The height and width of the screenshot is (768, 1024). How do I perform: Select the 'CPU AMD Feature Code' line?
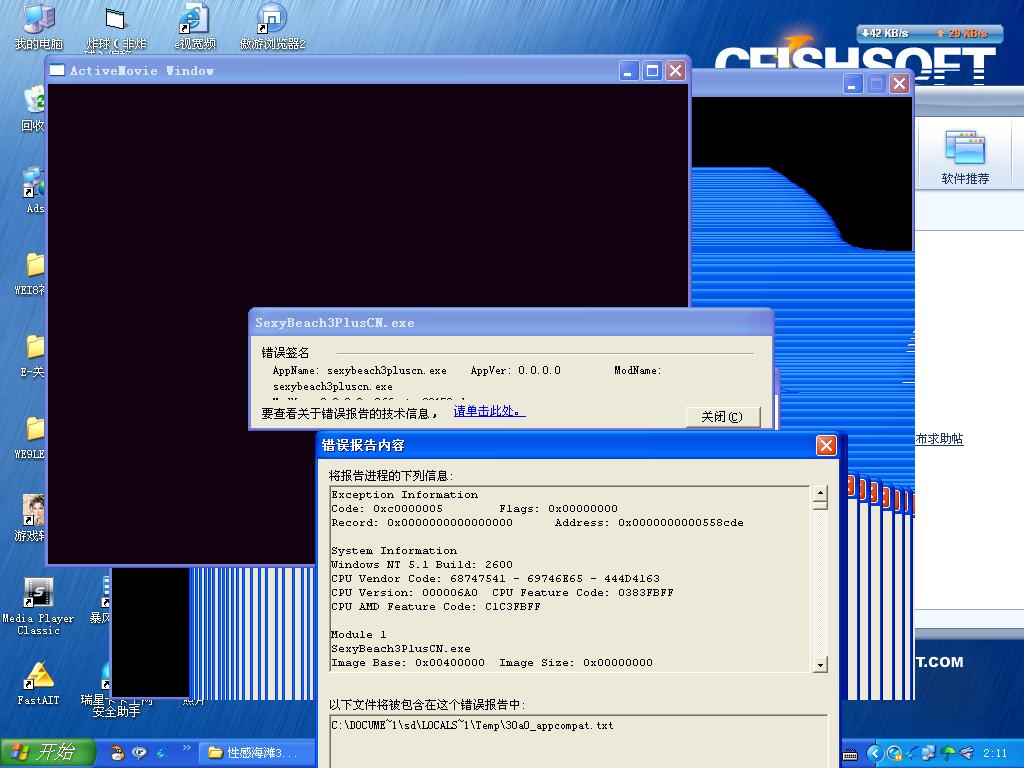coord(436,607)
